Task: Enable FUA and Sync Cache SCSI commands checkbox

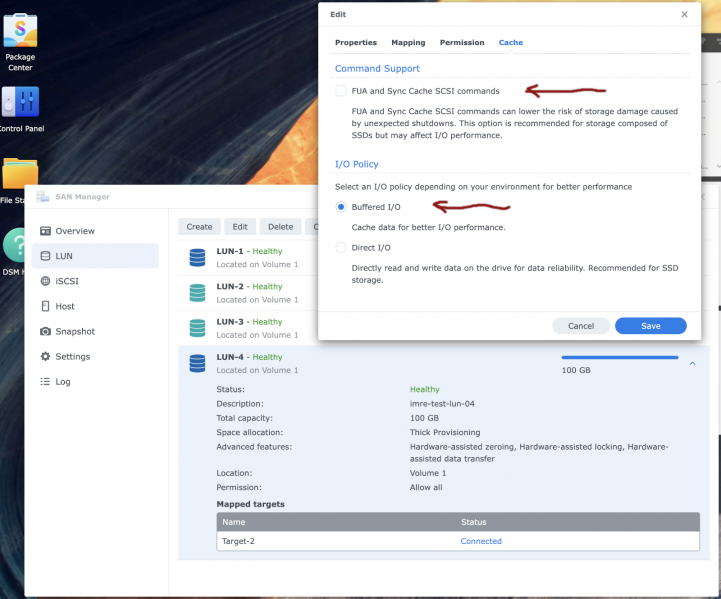Action: pos(341,91)
